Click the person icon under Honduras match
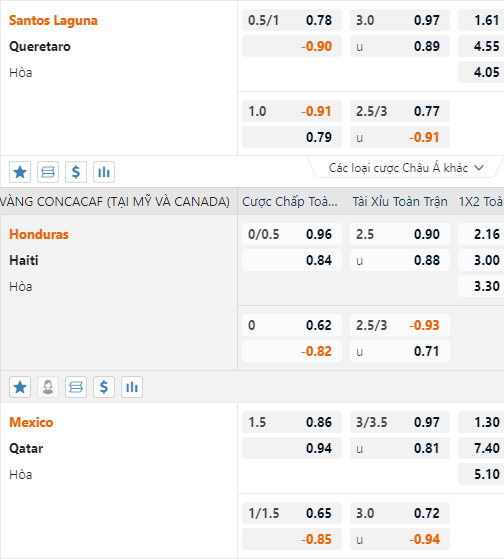Screen dimensions: 504x559 tap(48, 387)
